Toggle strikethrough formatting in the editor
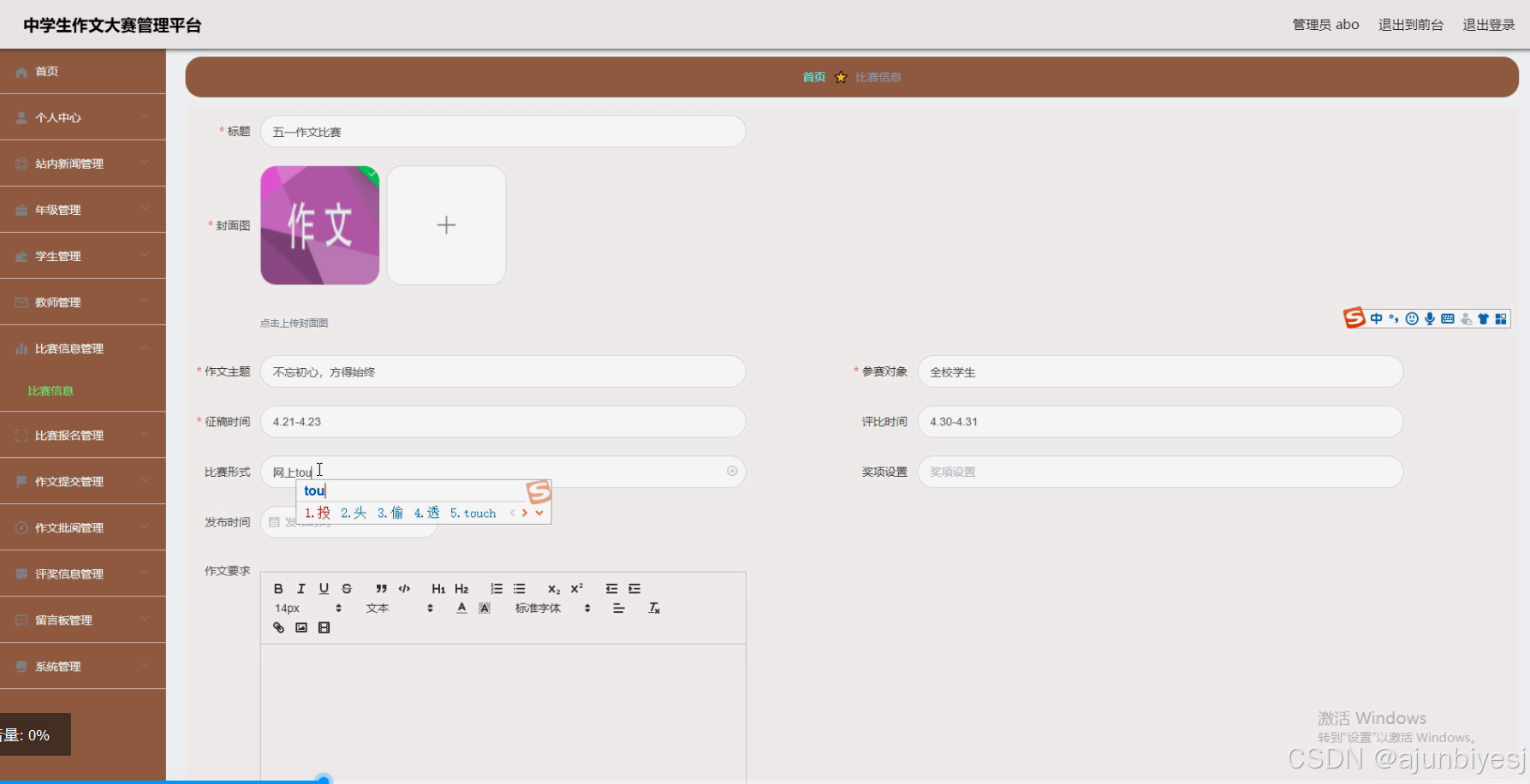The height and width of the screenshot is (784, 1530). click(347, 589)
